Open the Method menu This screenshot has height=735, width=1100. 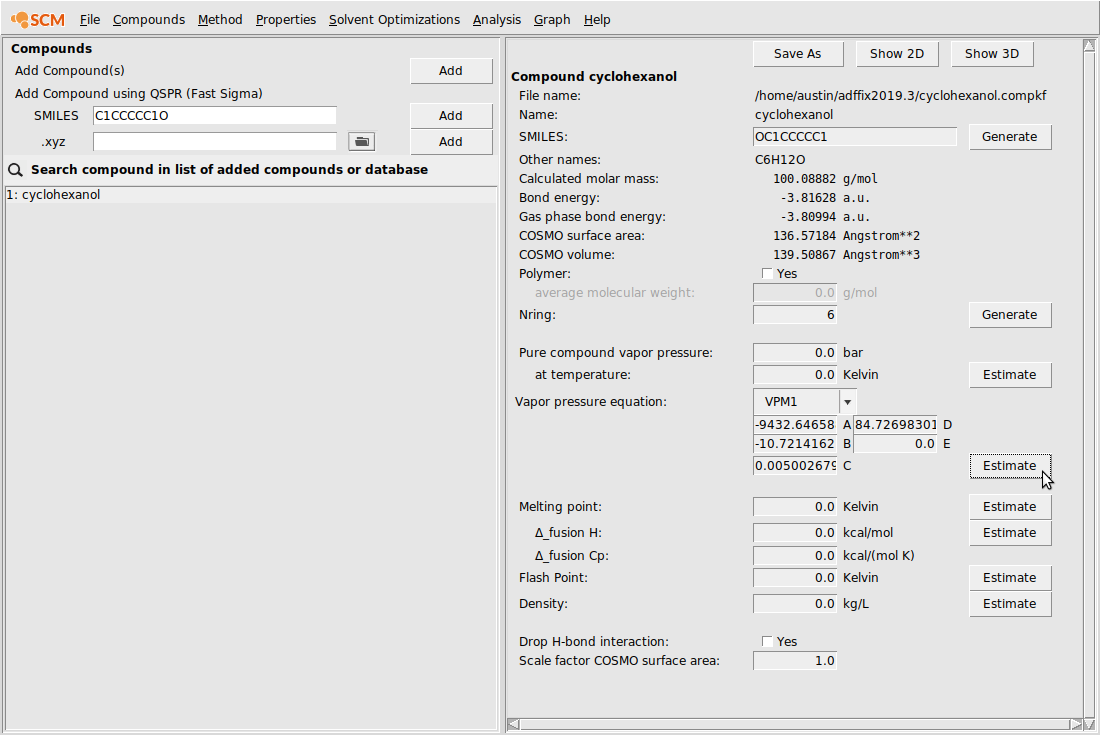coord(220,20)
